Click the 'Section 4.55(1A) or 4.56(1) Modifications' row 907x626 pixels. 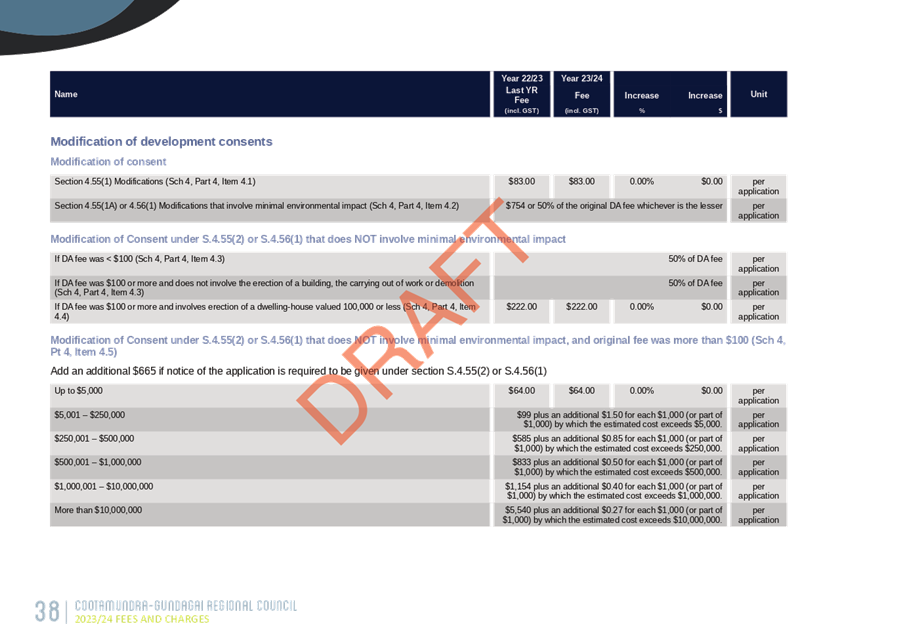(x=257, y=205)
